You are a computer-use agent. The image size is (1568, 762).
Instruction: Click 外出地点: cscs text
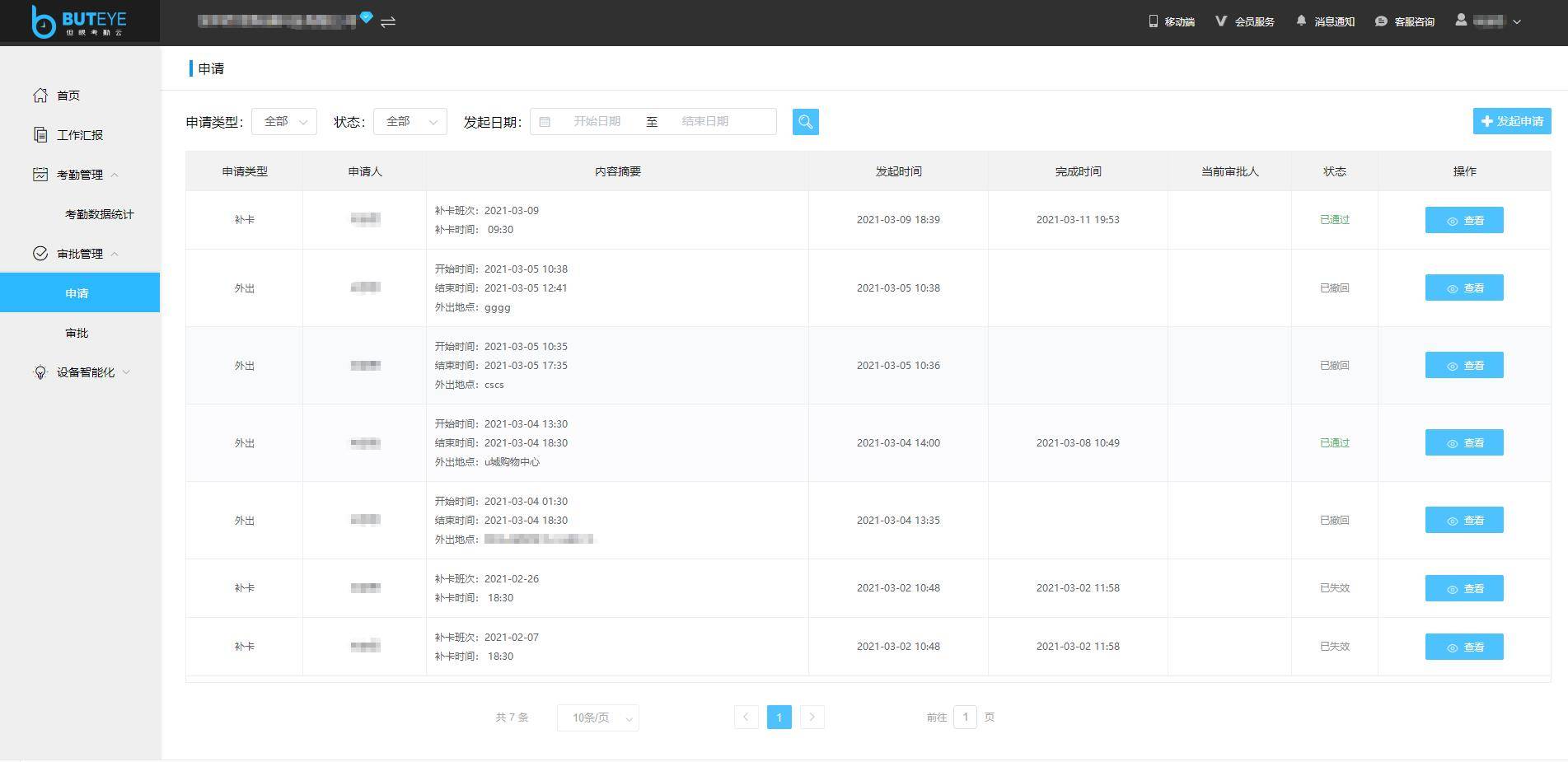[x=470, y=385]
